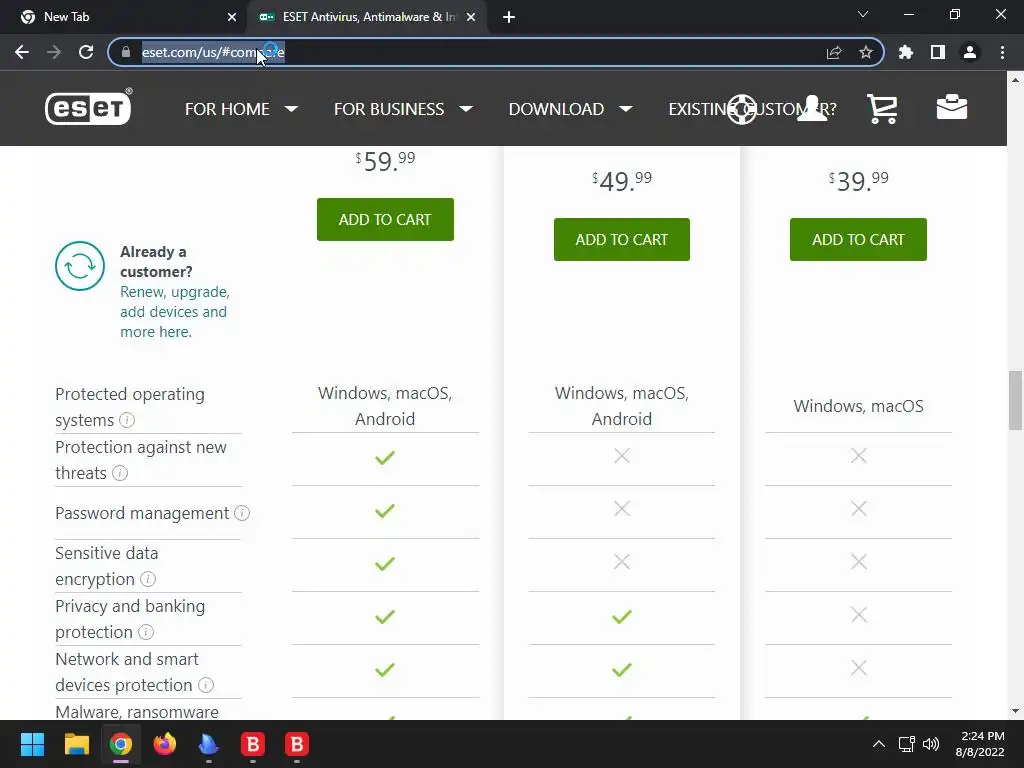Click Password management checkmark in $59.99 column
Image resolution: width=1024 pixels, height=768 pixels.
click(385, 511)
